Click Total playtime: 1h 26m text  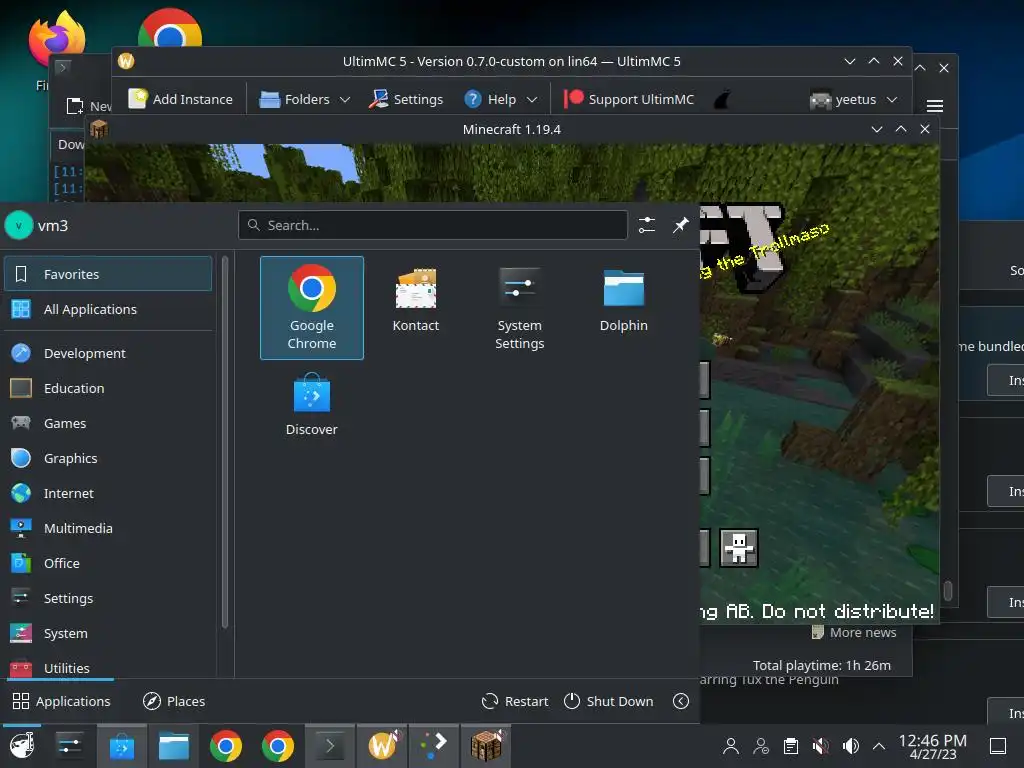pos(822,665)
